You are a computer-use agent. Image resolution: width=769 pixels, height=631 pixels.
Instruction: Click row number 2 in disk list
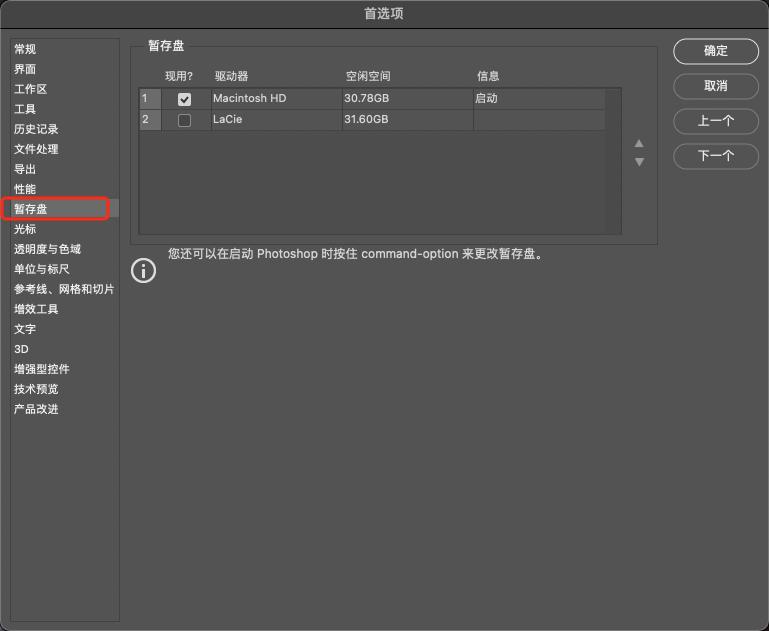click(x=150, y=120)
